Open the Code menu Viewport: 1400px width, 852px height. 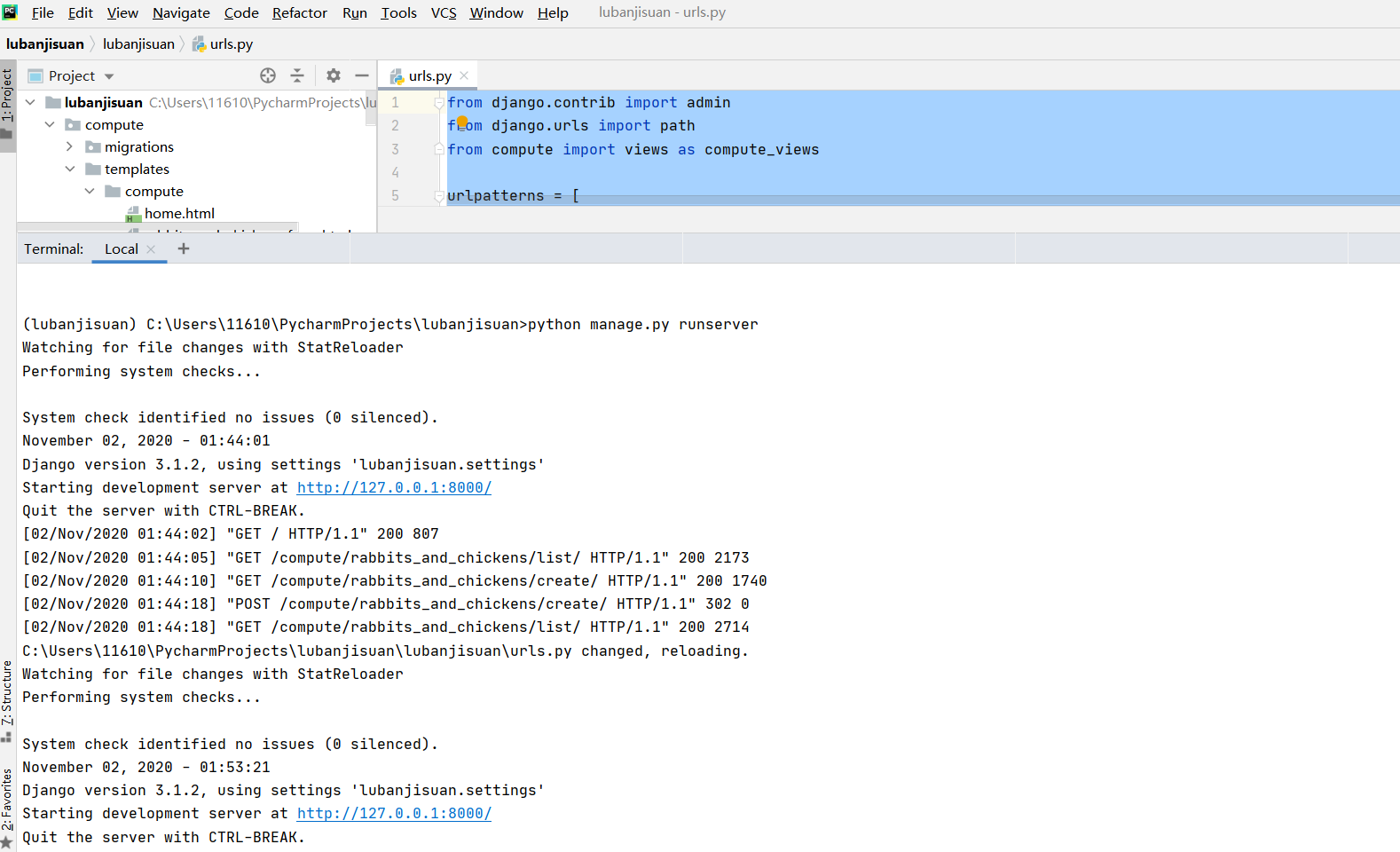pos(241,12)
